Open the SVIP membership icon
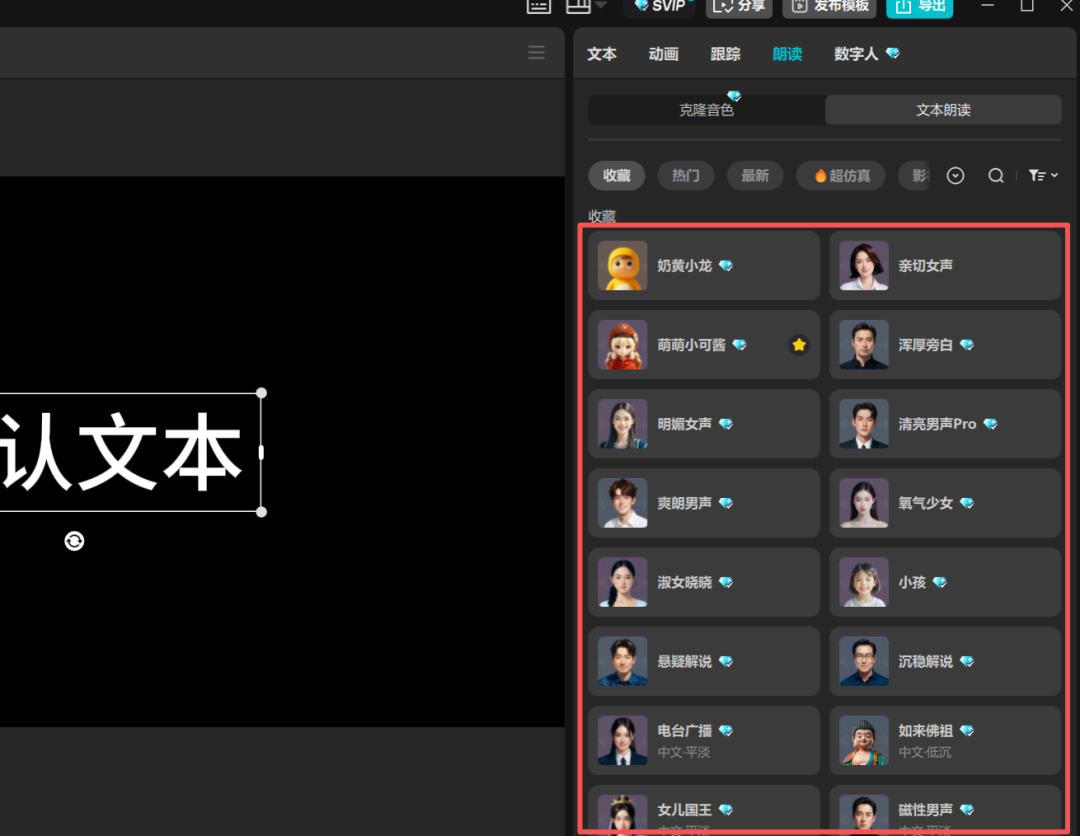The image size is (1080, 836). pyautogui.click(x=659, y=6)
